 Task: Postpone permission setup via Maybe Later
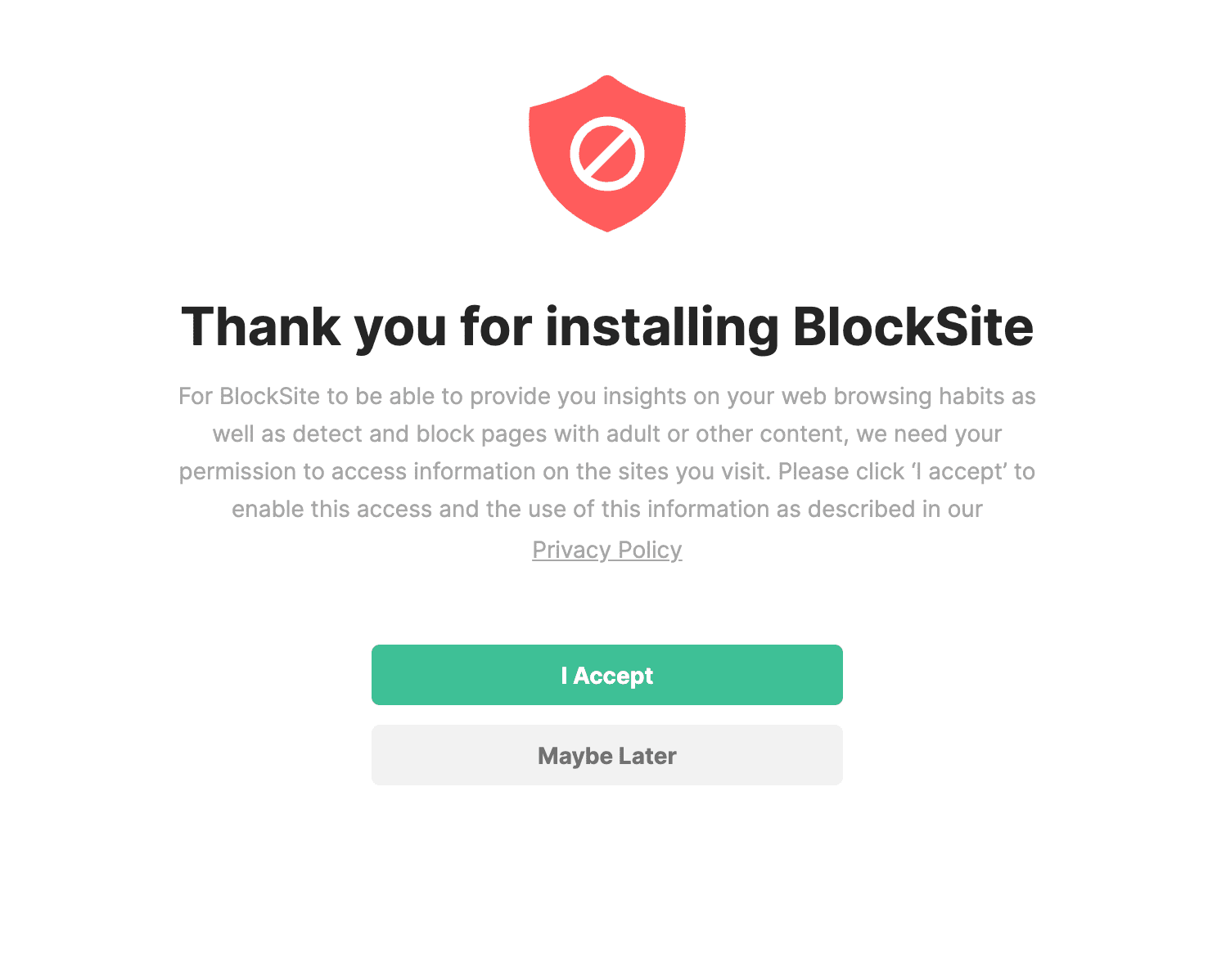[x=607, y=755]
